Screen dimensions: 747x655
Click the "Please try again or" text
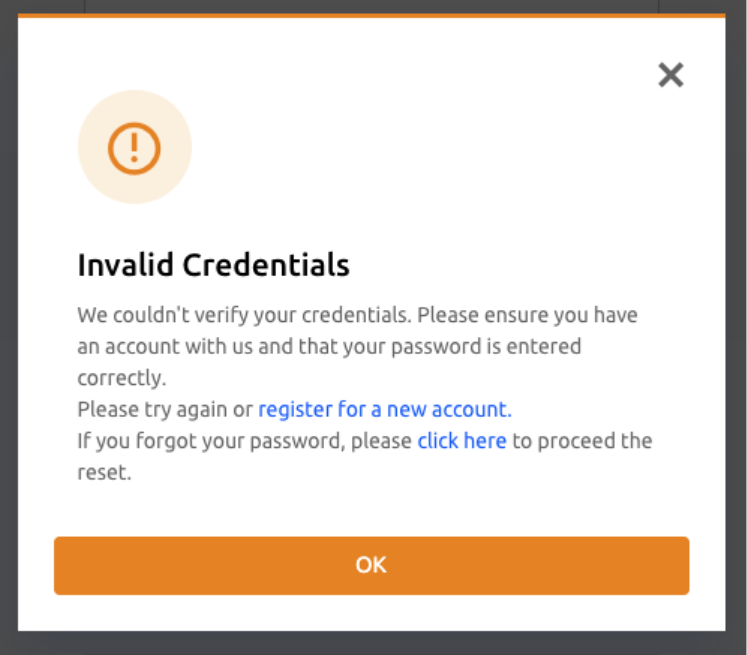(x=165, y=409)
